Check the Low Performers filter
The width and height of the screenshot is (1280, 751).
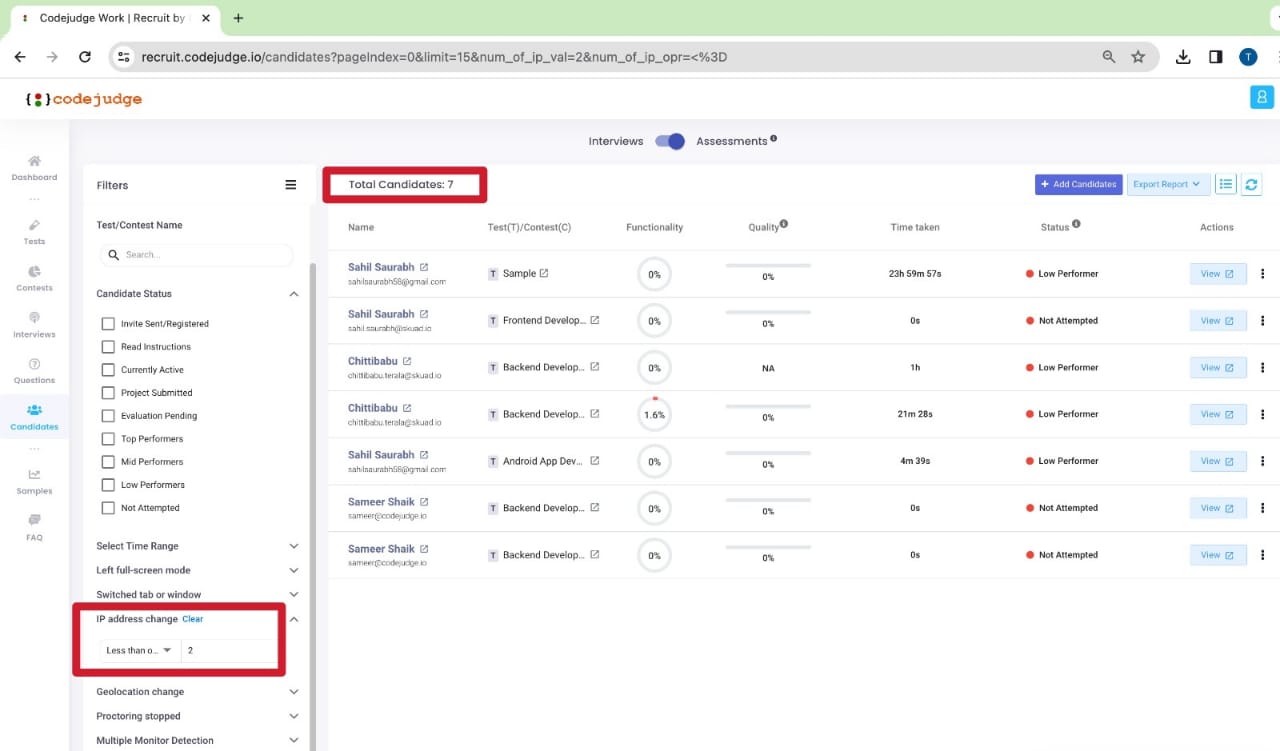[108, 484]
